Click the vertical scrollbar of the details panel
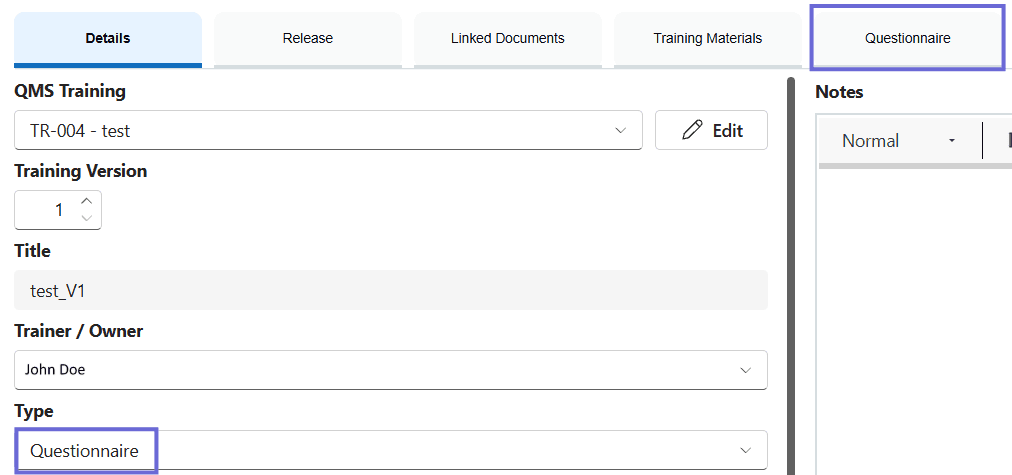 [x=791, y=276]
